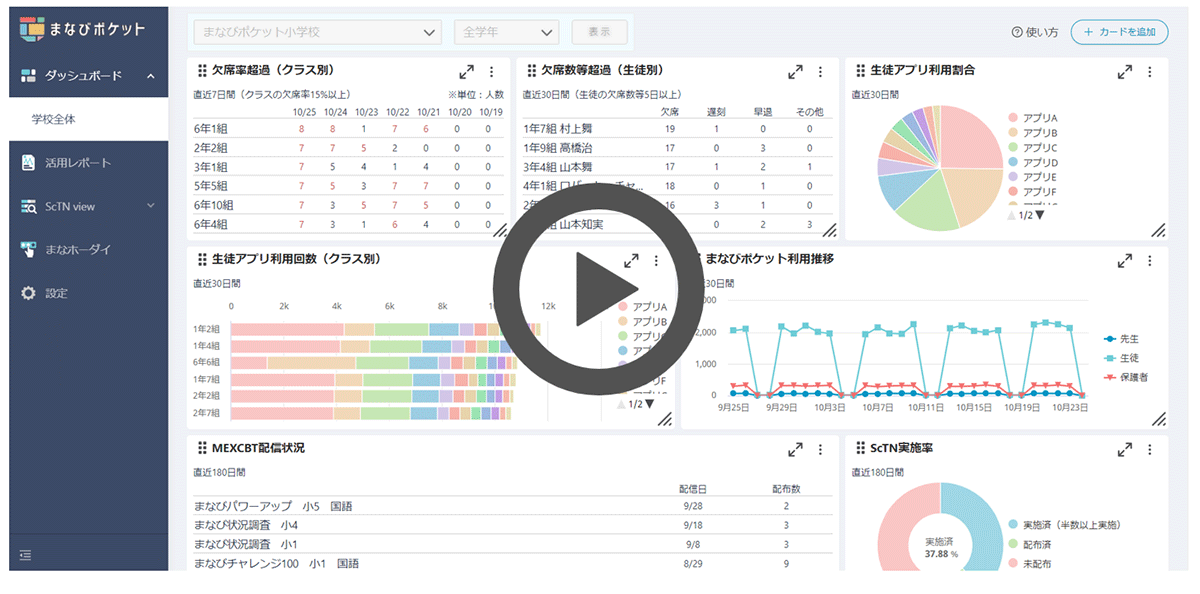The width and height of the screenshot is (1200, 594).
Task: Grab the drag handle of 生徒アプリ利用回数（クラス別）
Action: point(202,259)
